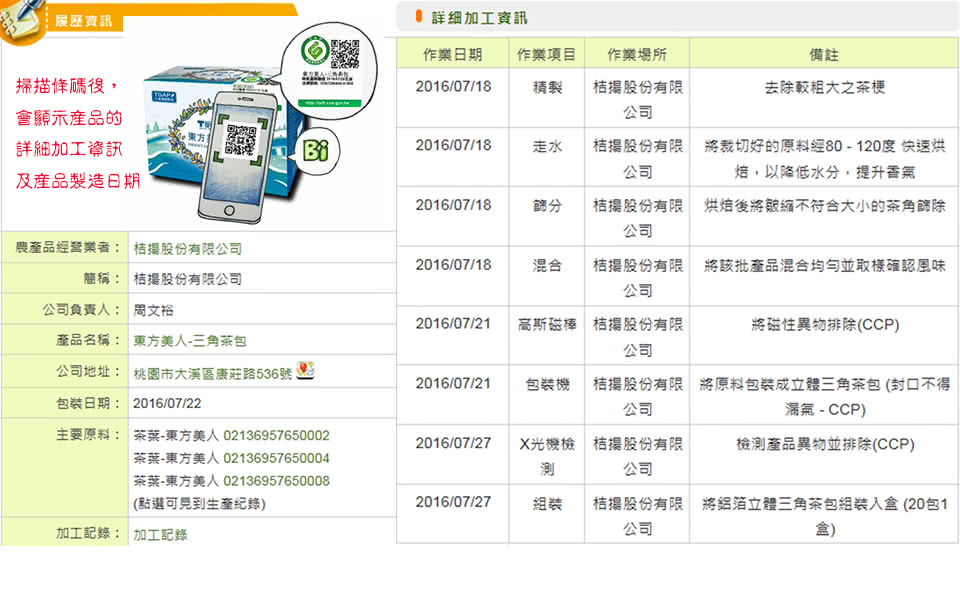The height and width of the screenshot is (604, 960).
Task: Click the red text 掃描條碼後，
Action: coord(67,86)
